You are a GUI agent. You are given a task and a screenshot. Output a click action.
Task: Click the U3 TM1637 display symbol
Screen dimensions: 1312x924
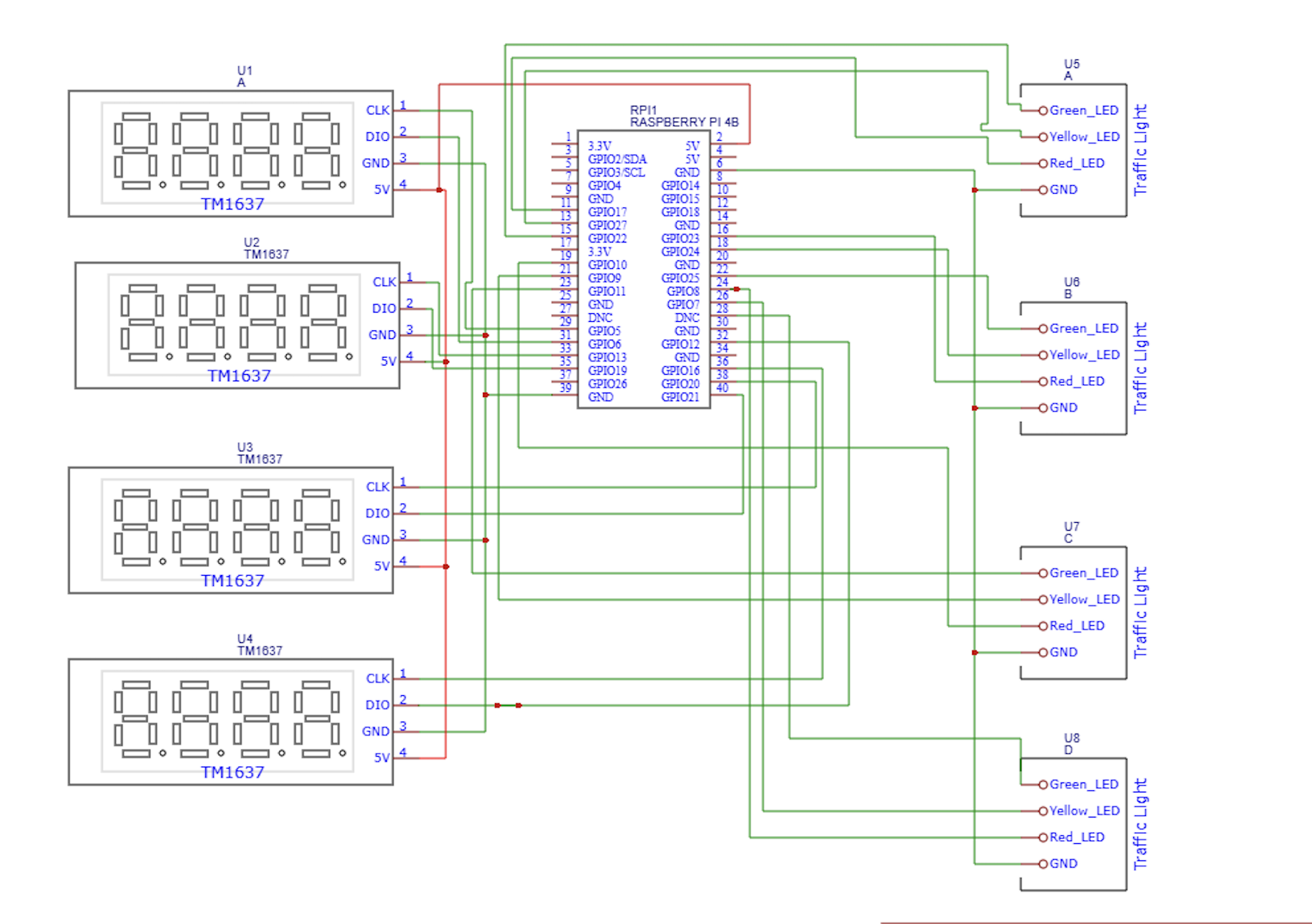[x=229, y=530]
